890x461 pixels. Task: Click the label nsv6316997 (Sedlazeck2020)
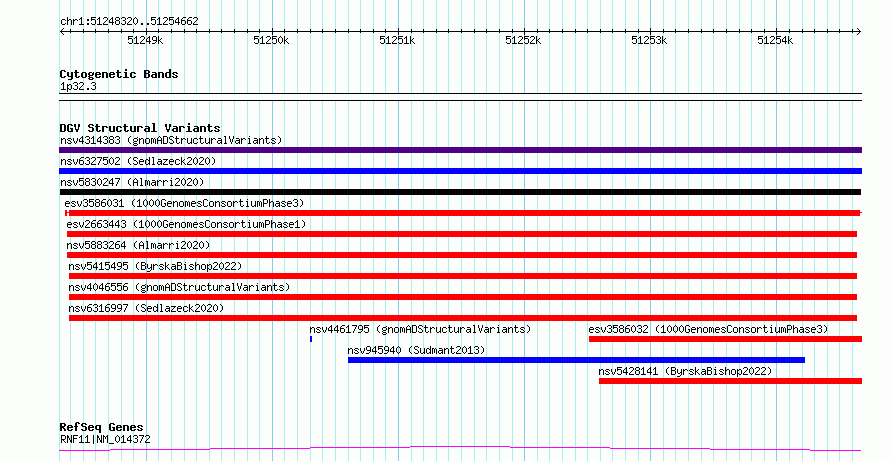pyautogui.click(x=146, y=308)
